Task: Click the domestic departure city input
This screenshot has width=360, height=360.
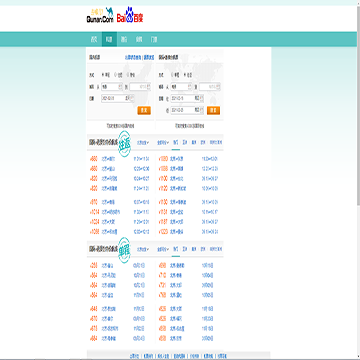Action: pos(112,87)
